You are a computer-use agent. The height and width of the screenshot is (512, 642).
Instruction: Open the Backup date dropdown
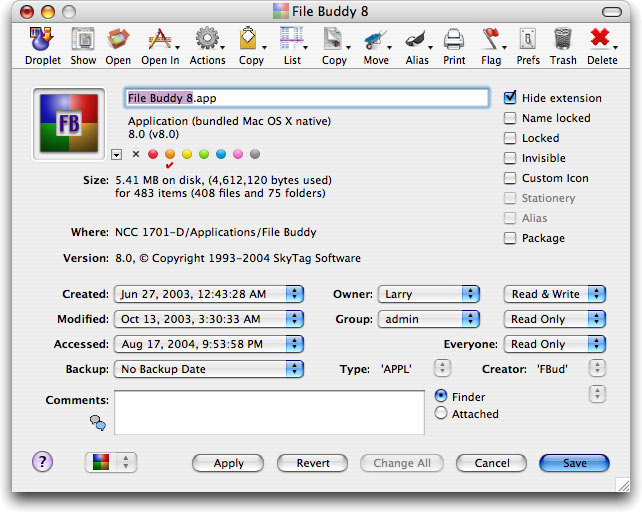pos(209,369)
